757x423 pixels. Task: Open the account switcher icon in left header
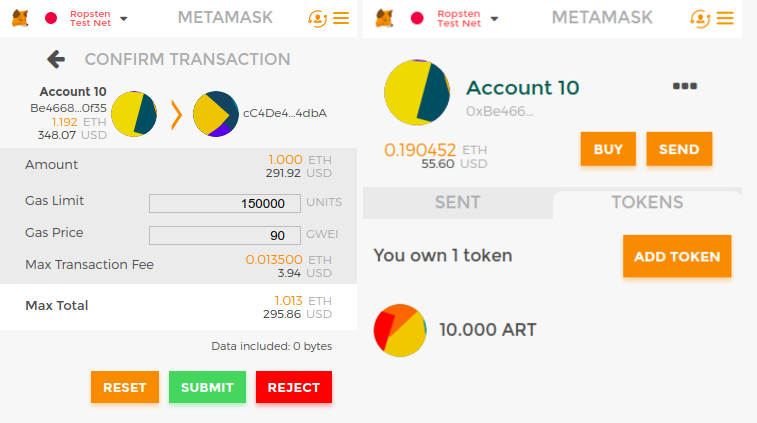click(x=318, y=18)
